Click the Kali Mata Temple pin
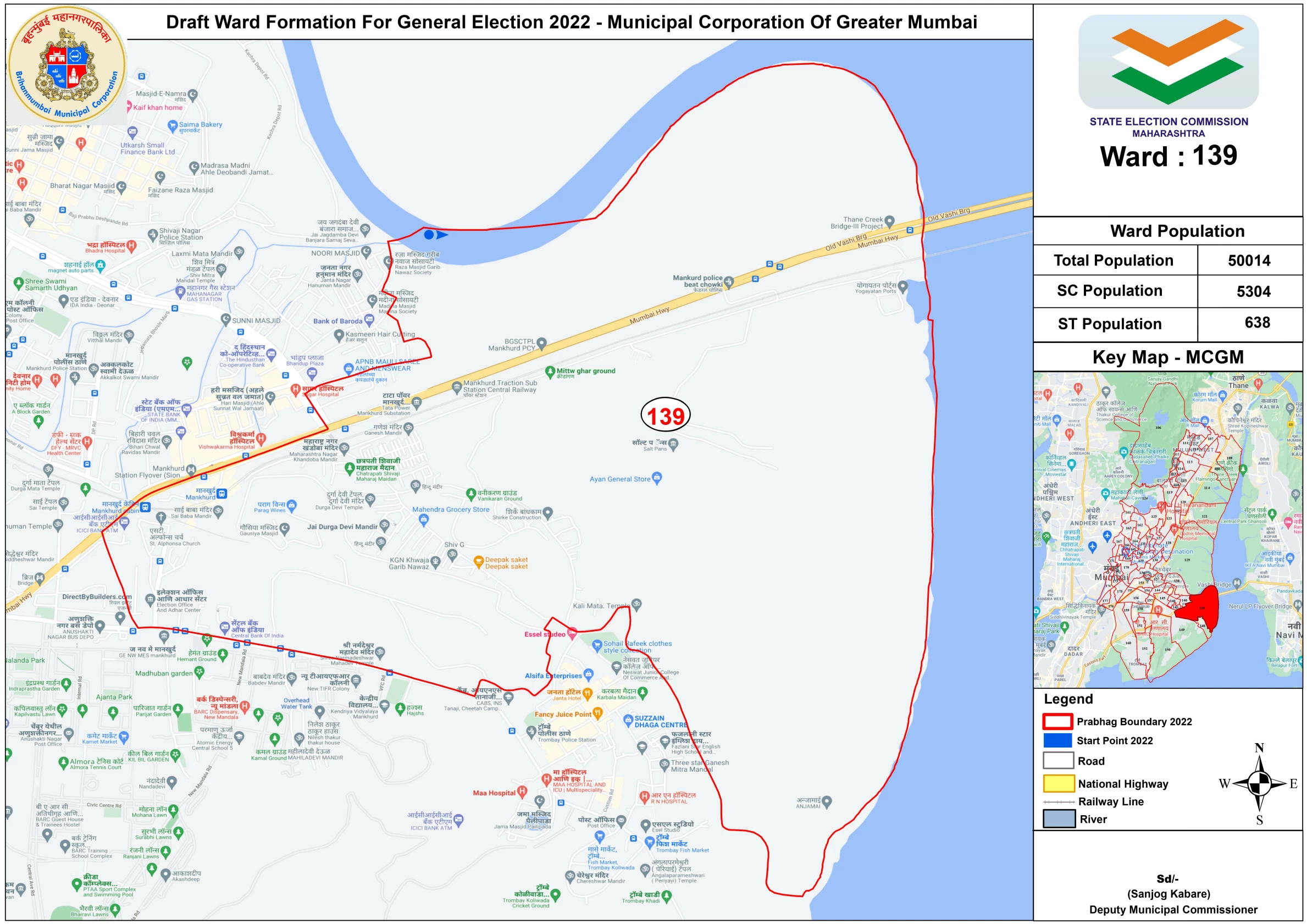 coord(636,604)
